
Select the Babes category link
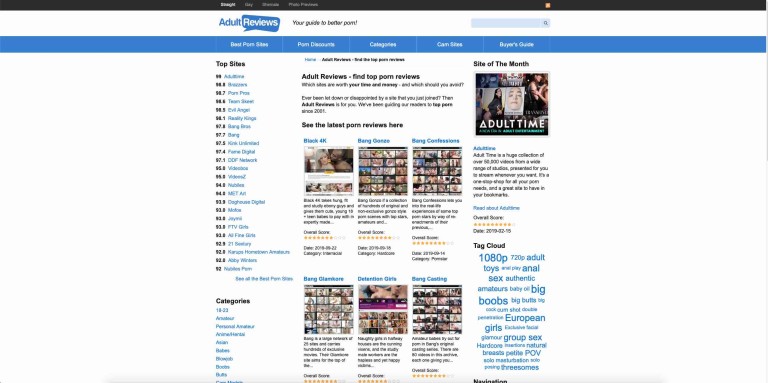tap(223, 351)
